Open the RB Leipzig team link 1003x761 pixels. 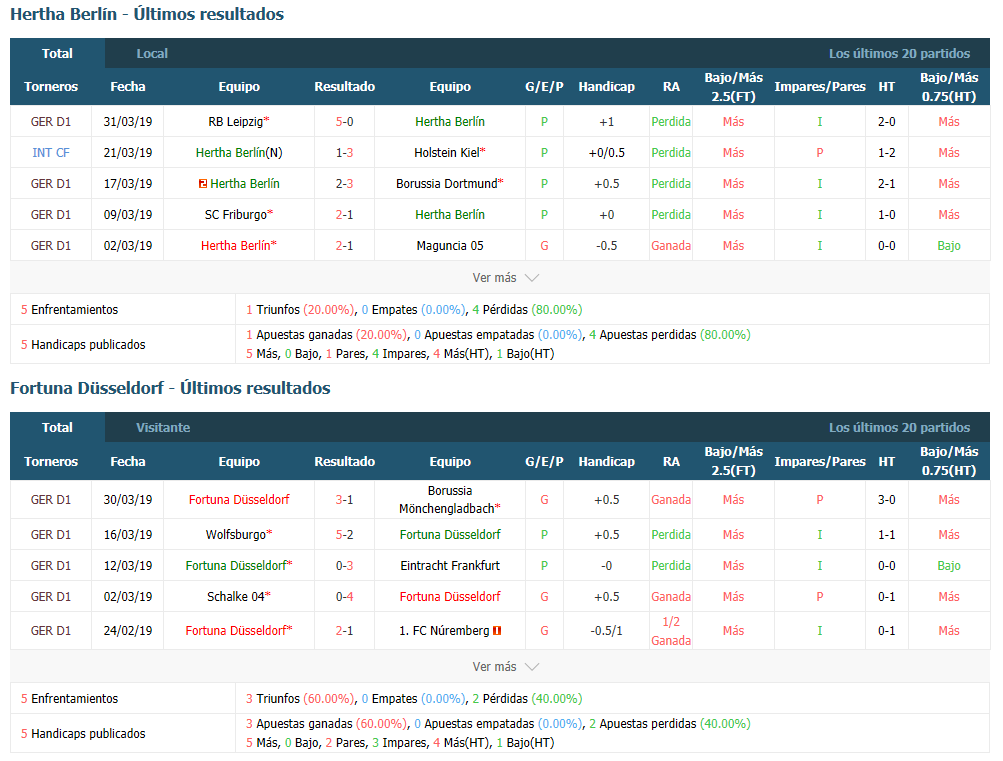point(235,122)
